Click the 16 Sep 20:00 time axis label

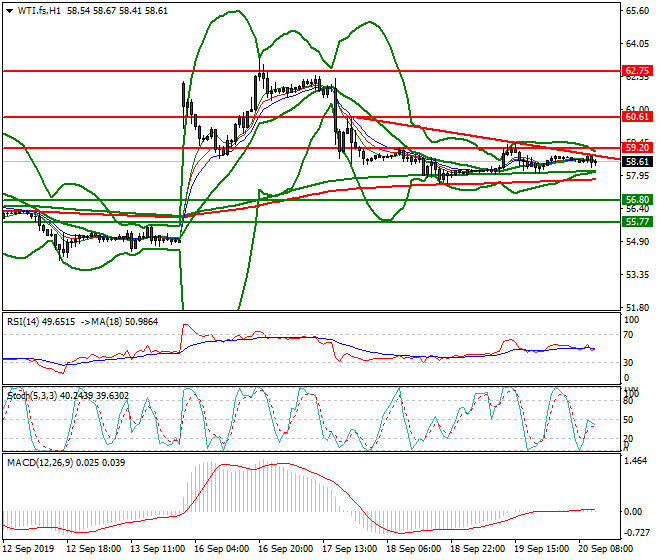tap(285, 549)
